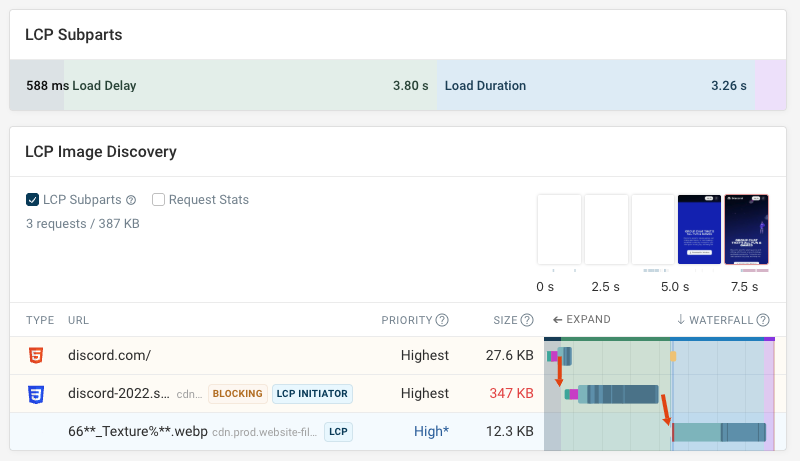Image resolution: width=800 pixels, height=461 pixels.
Task: Click the Load Duration 3.26 s segment
Action: click(x=595, y=85)
